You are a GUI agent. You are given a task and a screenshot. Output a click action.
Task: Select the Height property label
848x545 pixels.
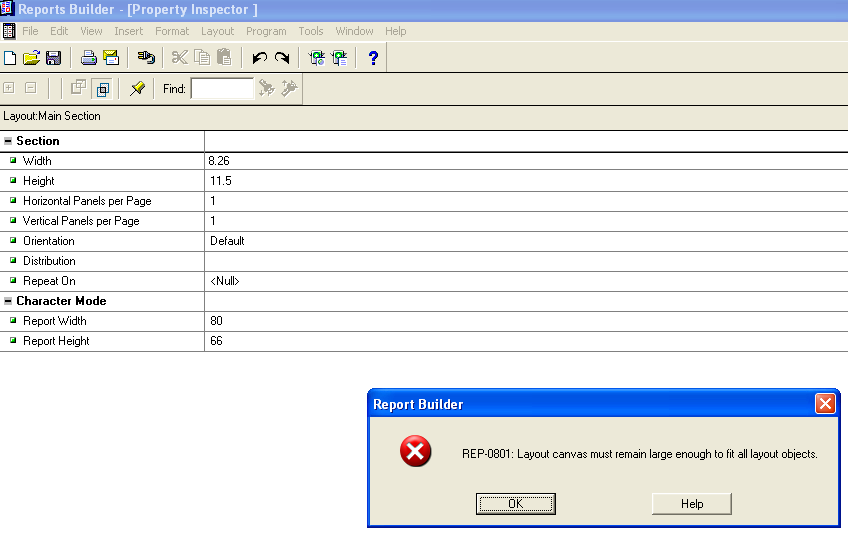tap(38, 181)
